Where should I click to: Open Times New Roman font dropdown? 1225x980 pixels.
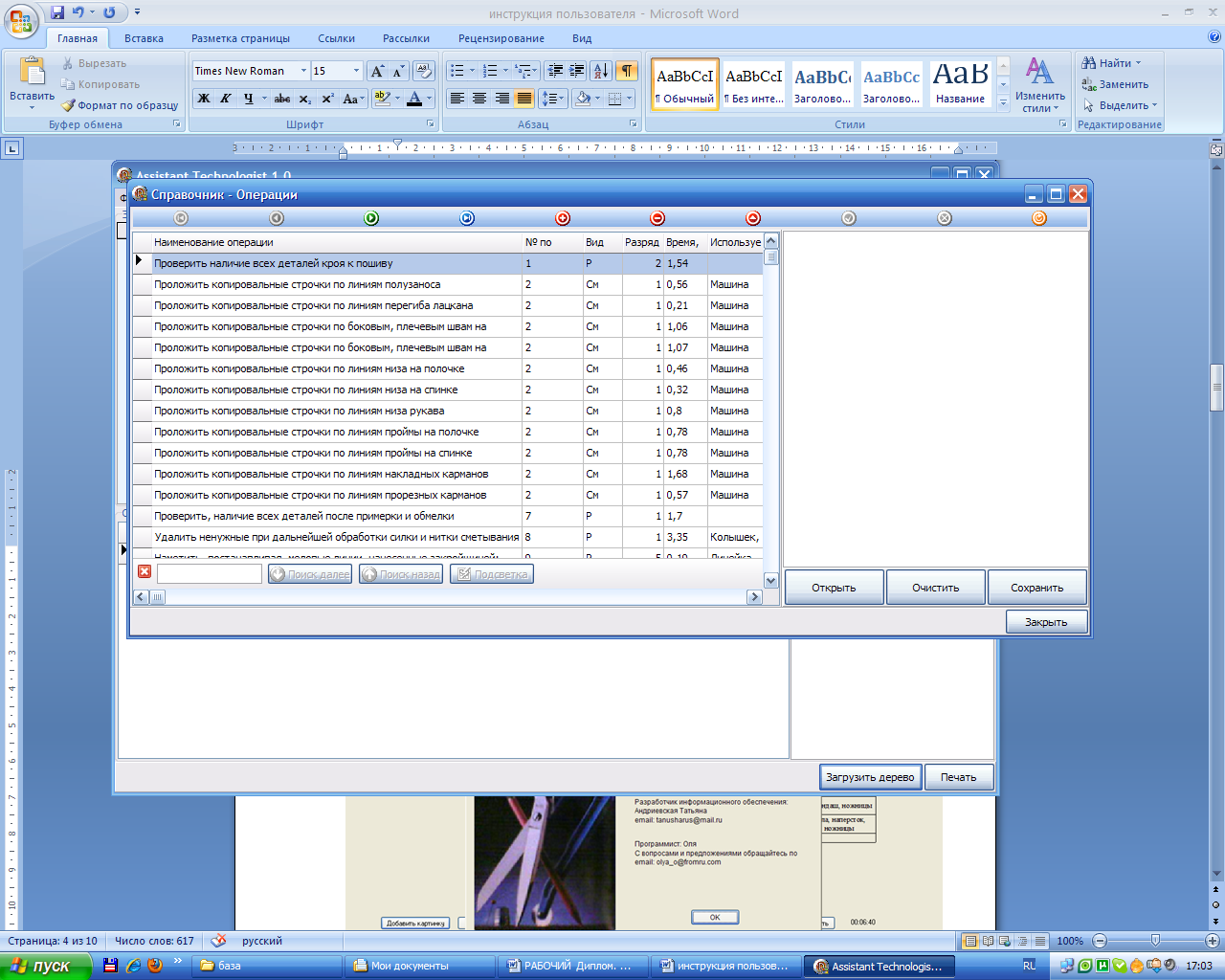(x=303, y=71)
